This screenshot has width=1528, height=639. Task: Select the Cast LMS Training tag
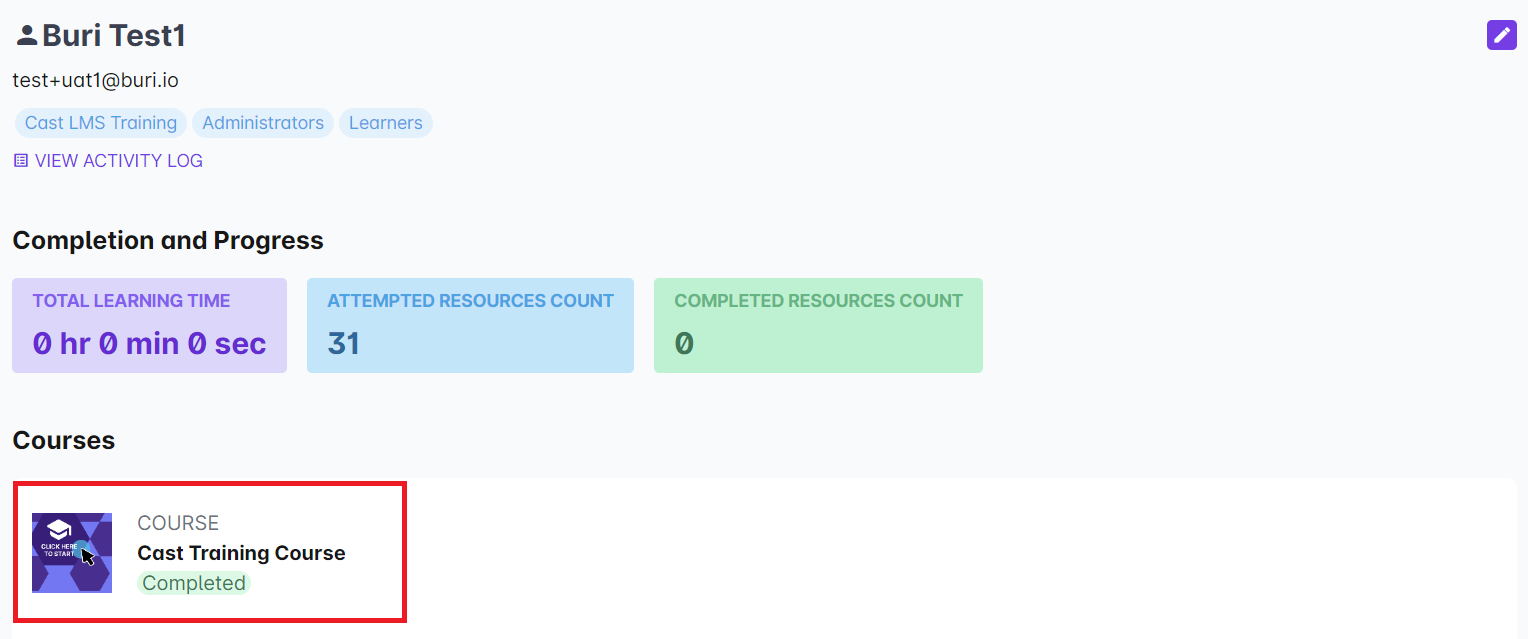[100, 123]
